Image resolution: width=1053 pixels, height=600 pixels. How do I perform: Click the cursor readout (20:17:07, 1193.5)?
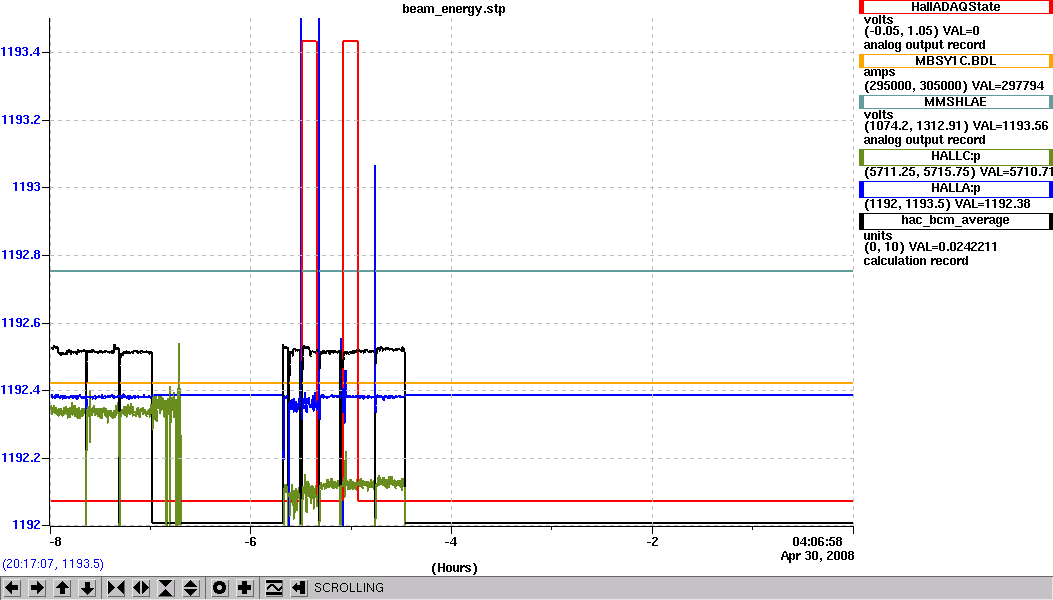pos(53,564)
